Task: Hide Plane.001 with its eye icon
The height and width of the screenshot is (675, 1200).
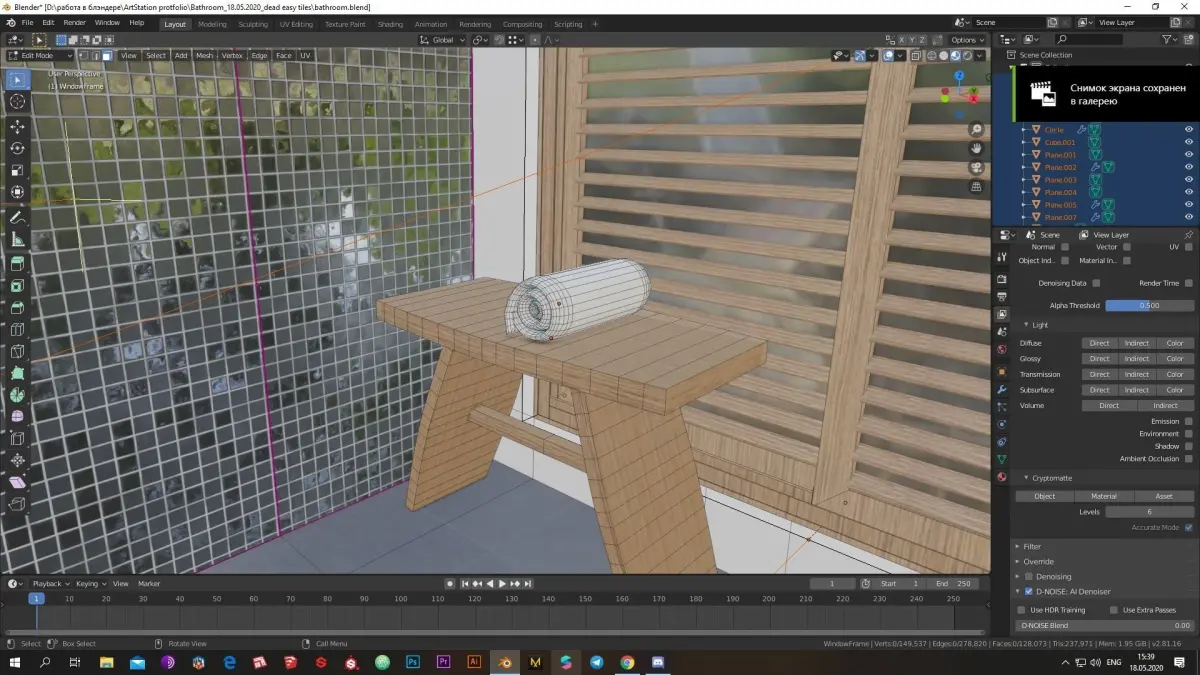Action: 1189,155
